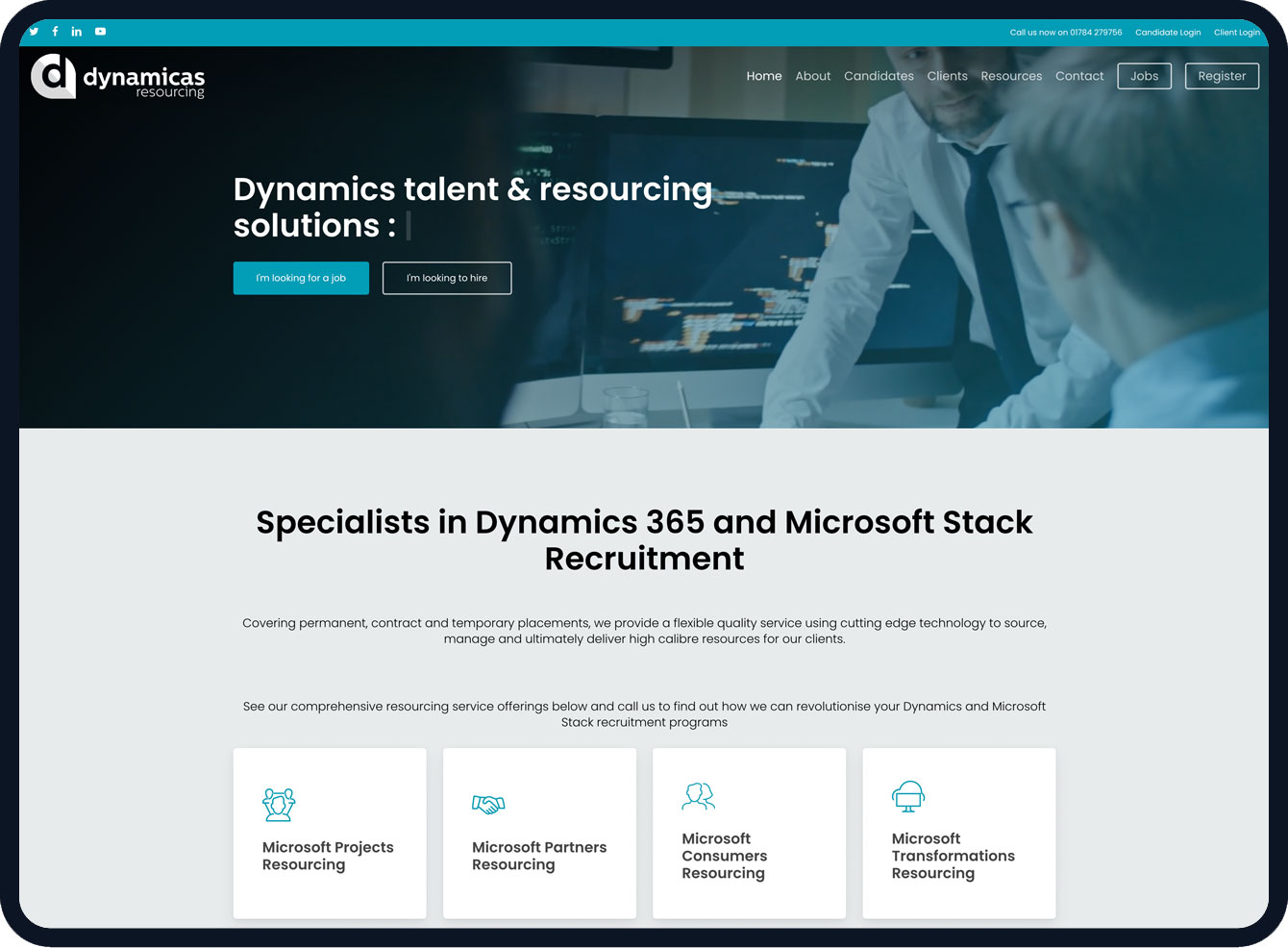Viewport: 1288px width, 948px height.
Task: Open the YouTube social icon
Action: 100,32
